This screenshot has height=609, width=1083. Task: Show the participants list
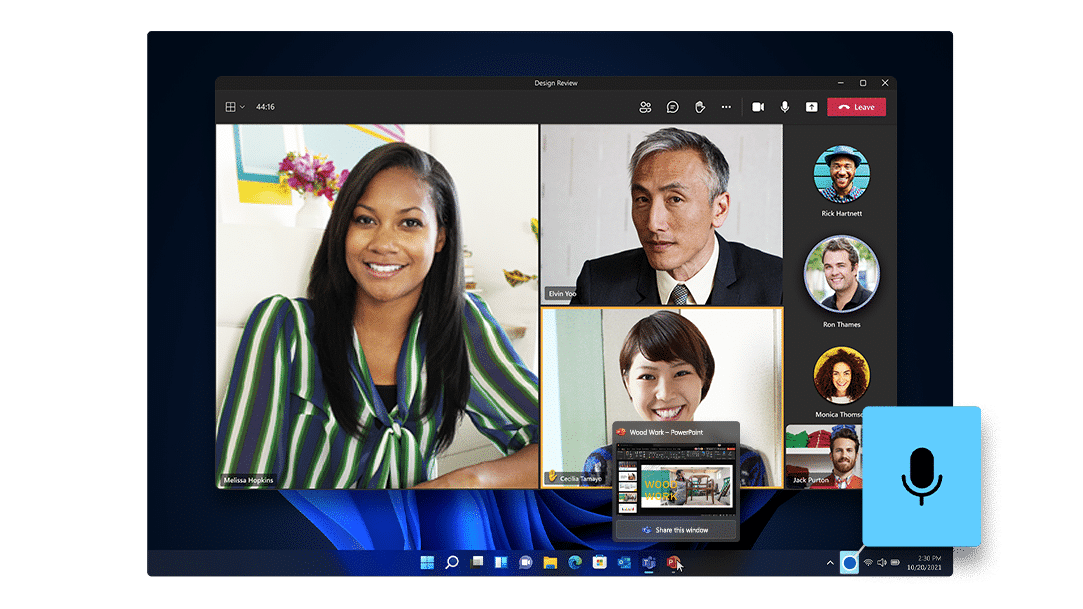coord(645,107)
